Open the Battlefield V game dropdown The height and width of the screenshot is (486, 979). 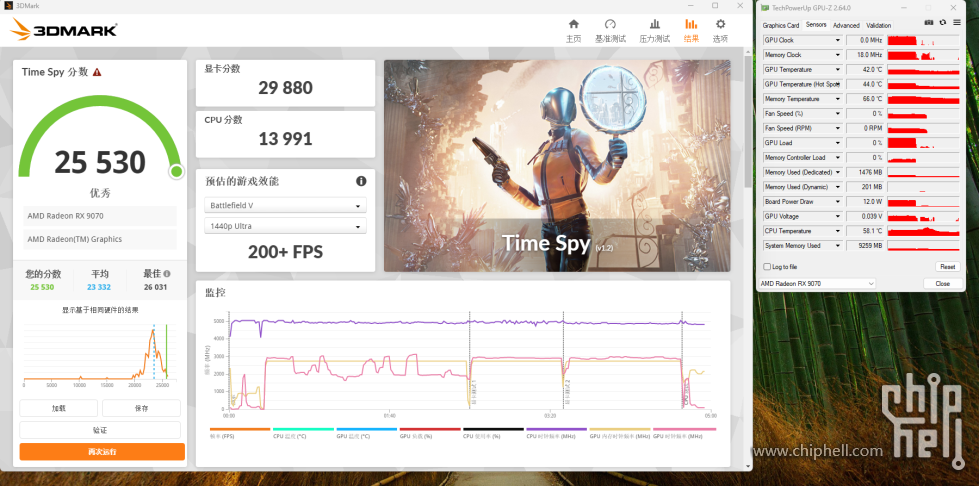(x=285, y=205)
